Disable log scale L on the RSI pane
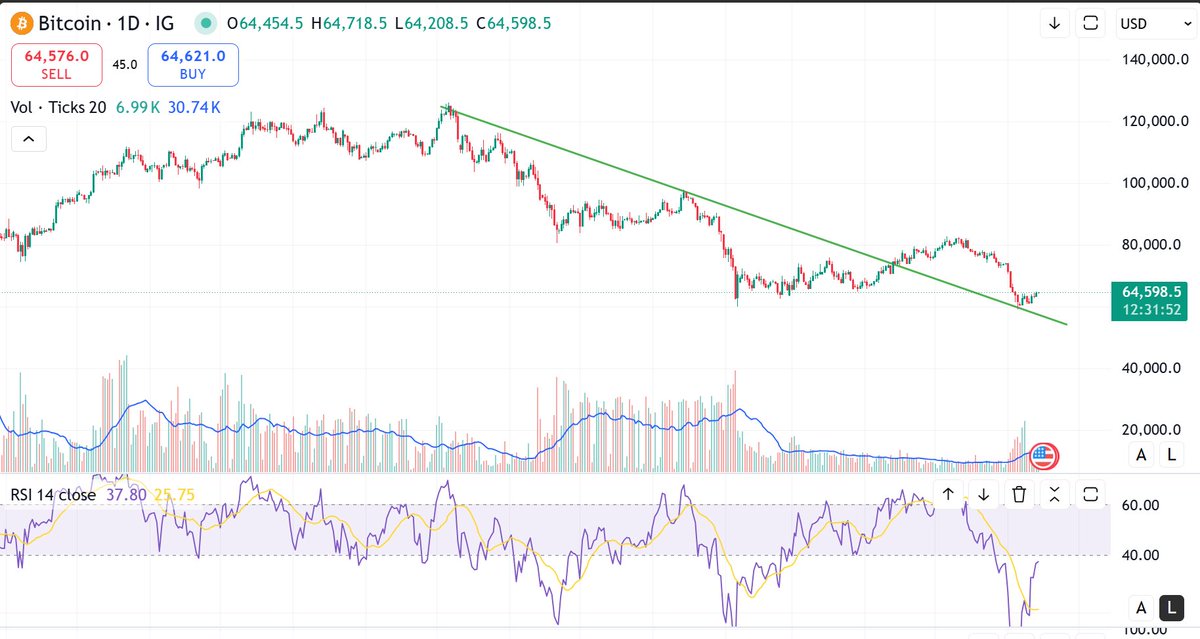Image resolution: width=1200 pixels, height=639 pixels. pos(1170,606)
